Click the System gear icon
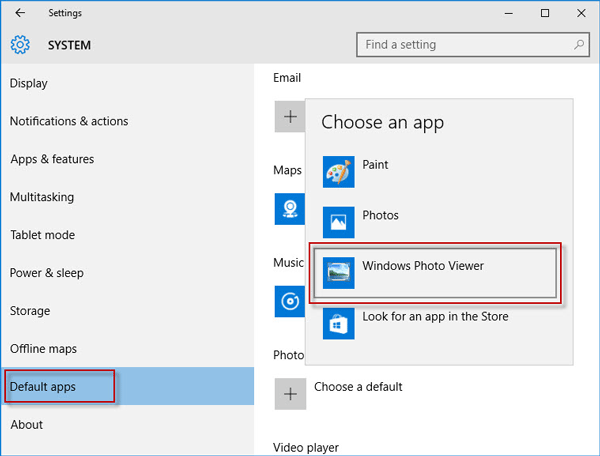The height and width of the screenshot is (456, 600). click(x=20, y=45)
